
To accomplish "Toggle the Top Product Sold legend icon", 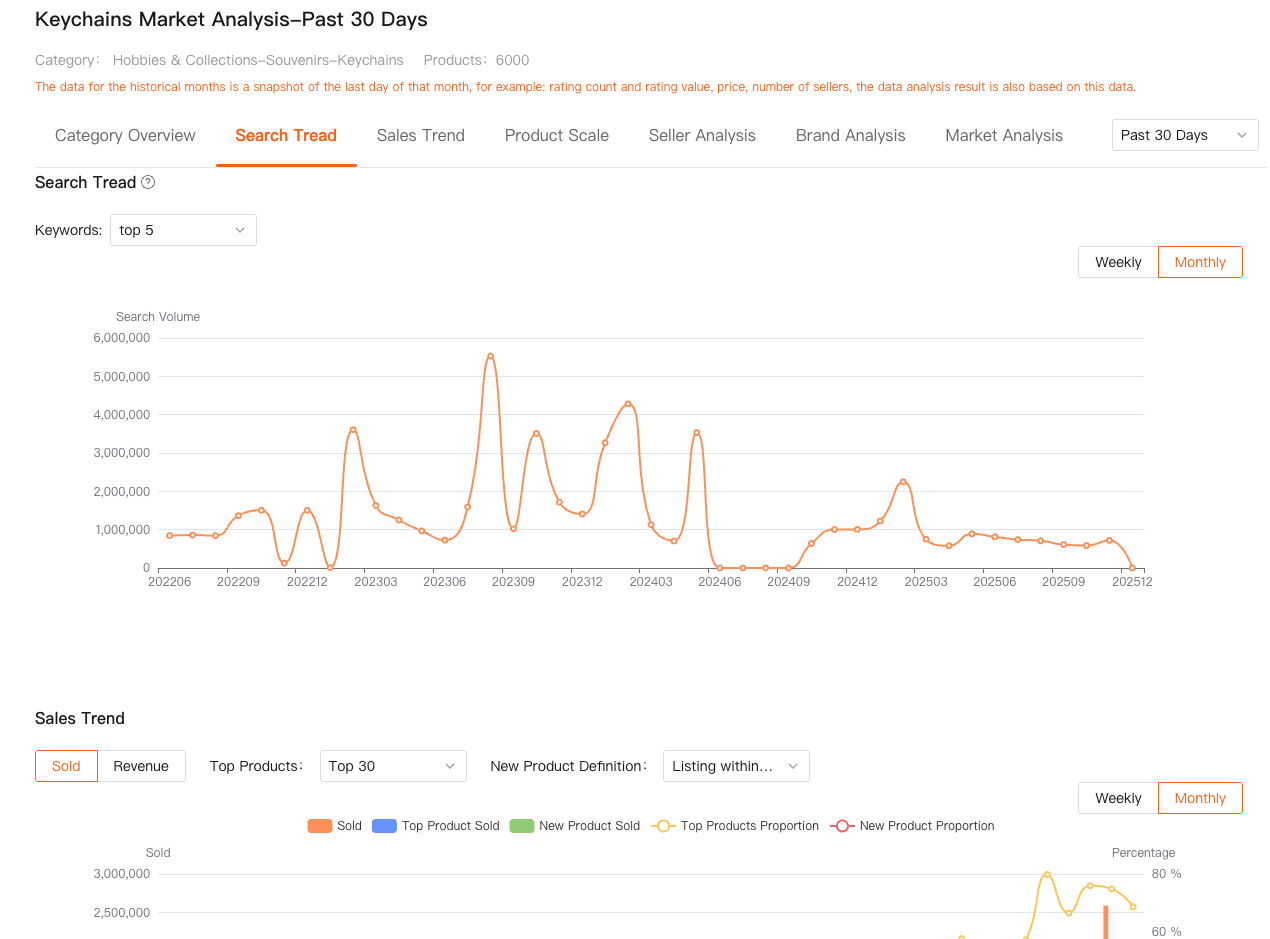I will pos(384,826).
